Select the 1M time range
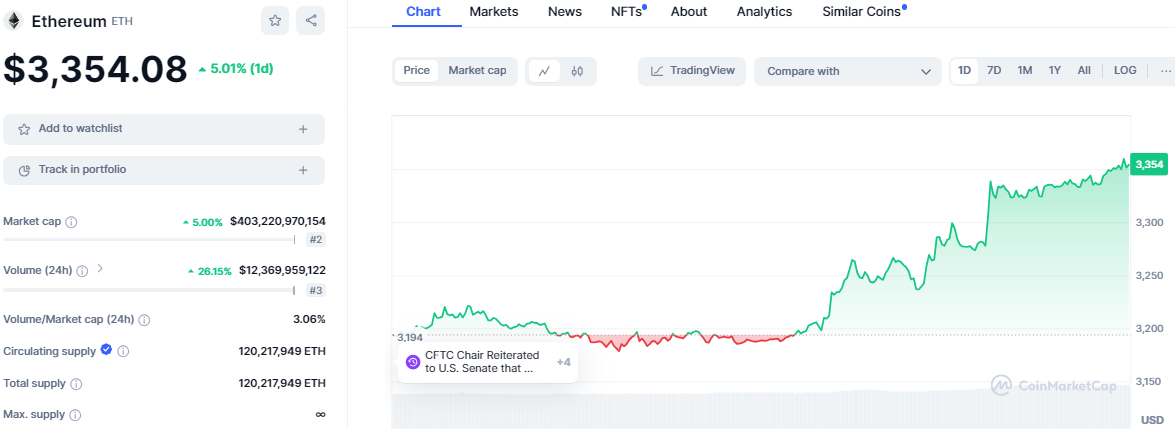1175x429 pixels. pyautogui.click(x=1024, y=70)
